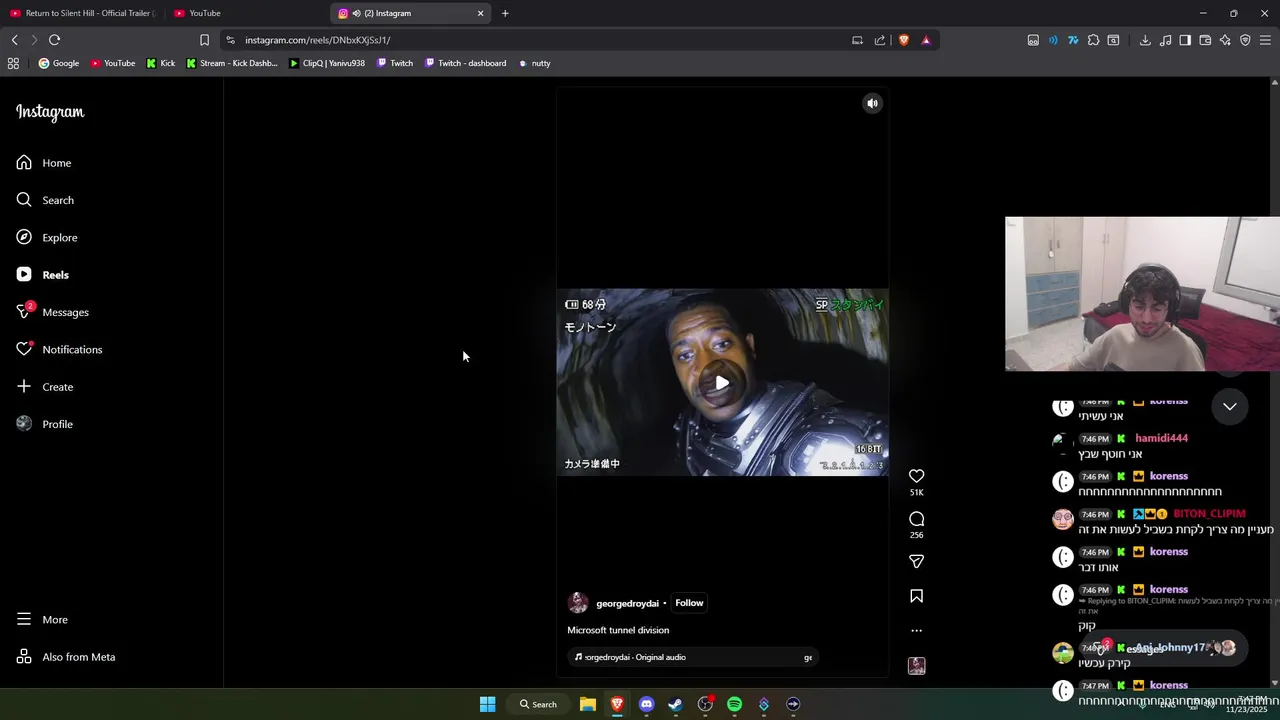
Task: Open the Kick bookmark
Action: (160, 63)
